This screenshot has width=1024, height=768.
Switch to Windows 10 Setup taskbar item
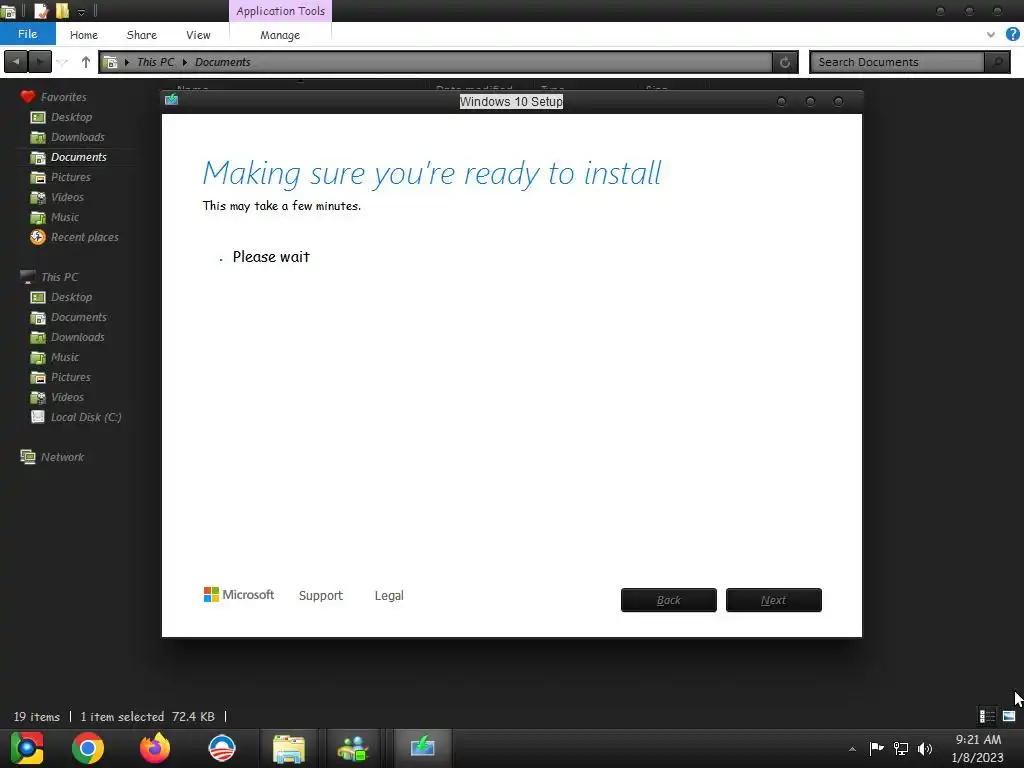point(423,748)
